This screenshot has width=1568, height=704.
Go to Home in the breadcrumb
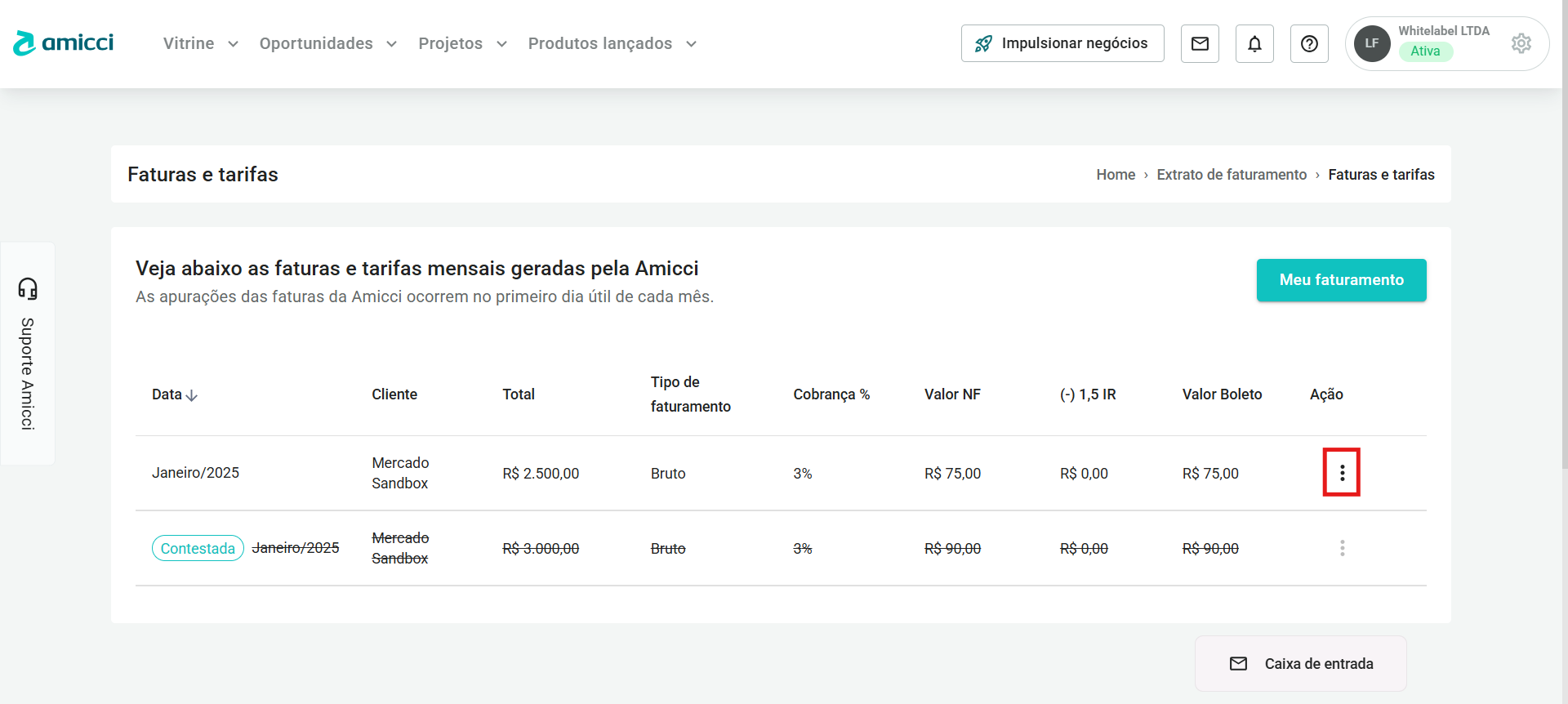[x=1116, y=175]
